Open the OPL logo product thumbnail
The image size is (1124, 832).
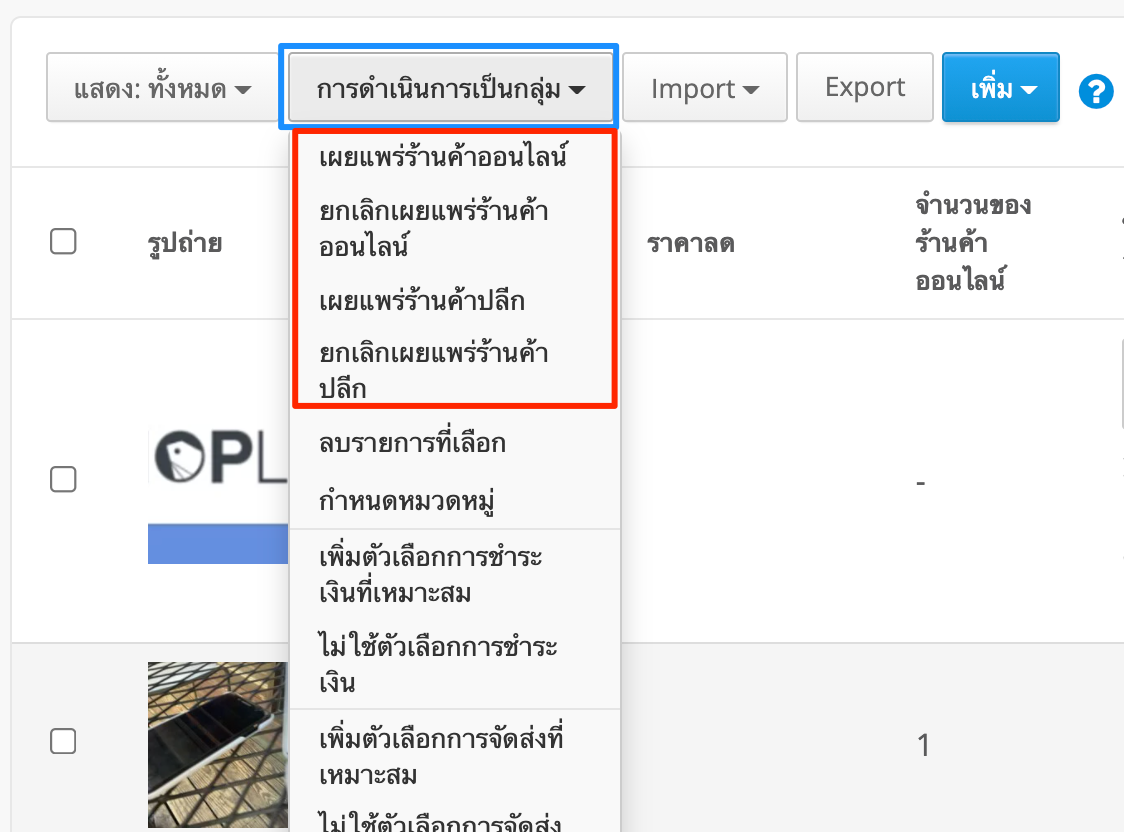[218, 495]
